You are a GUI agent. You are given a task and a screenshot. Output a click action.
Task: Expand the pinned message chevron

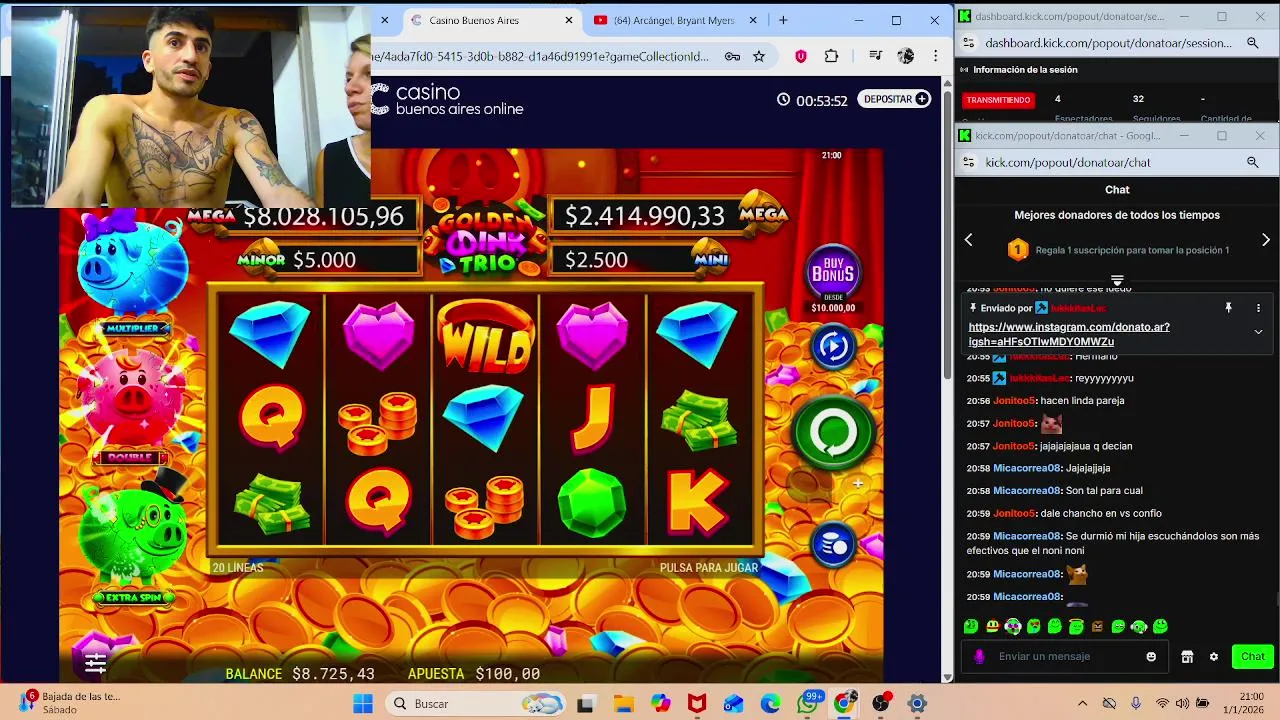[x=1258, y=332]
